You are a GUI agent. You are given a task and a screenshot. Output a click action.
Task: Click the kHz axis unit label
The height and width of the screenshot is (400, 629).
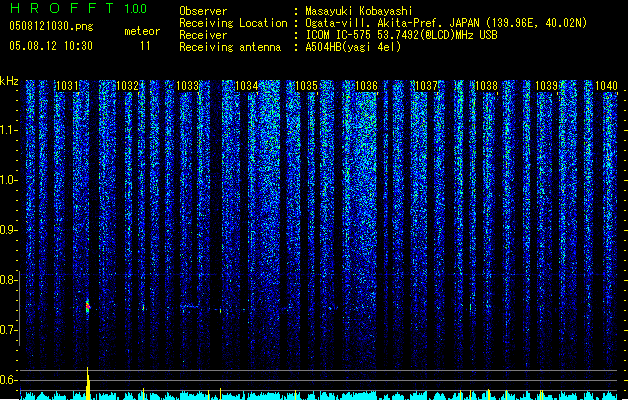[x=9, y=81]
